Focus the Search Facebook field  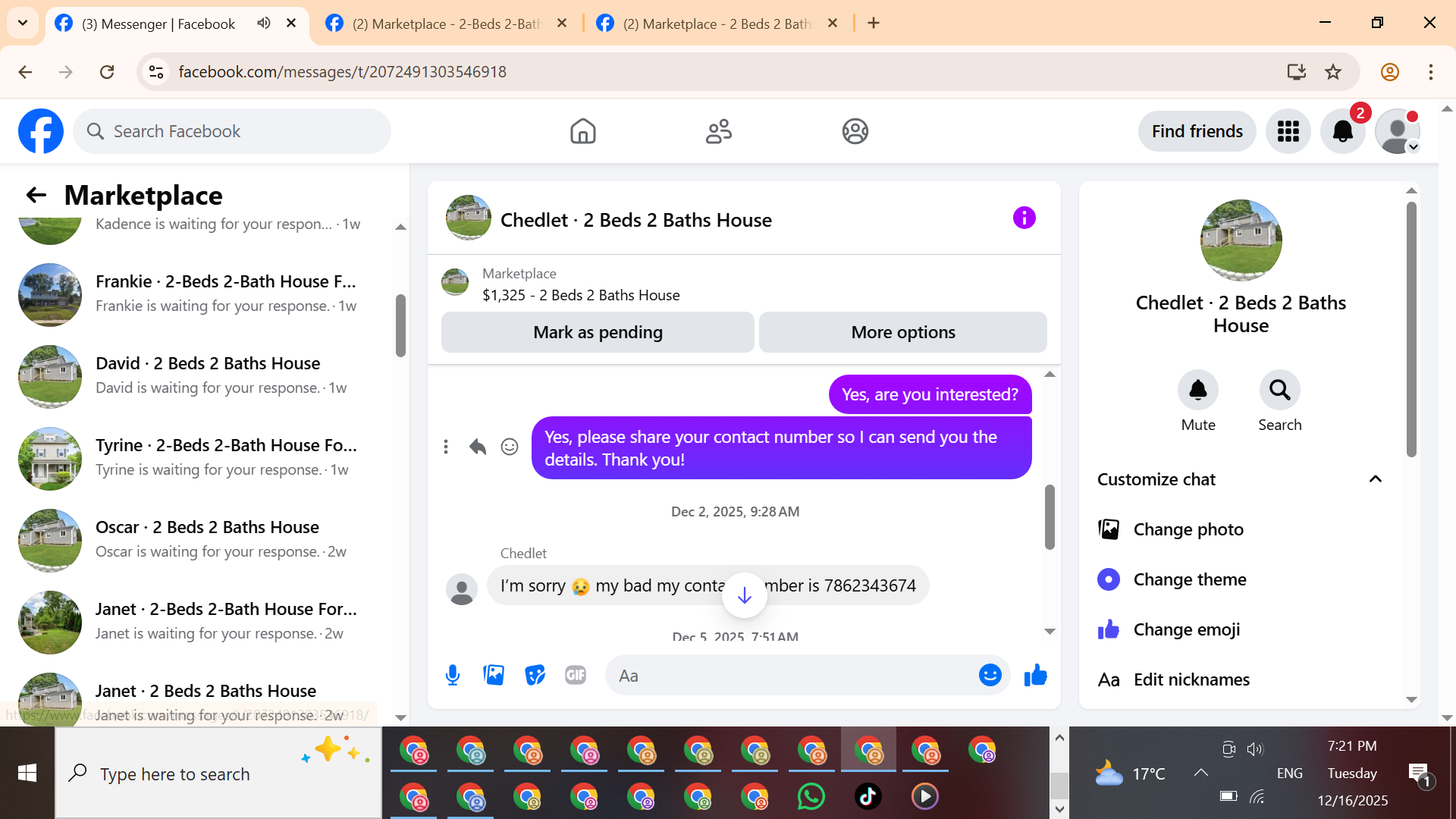pyautogui.click(x=232, y=131)
